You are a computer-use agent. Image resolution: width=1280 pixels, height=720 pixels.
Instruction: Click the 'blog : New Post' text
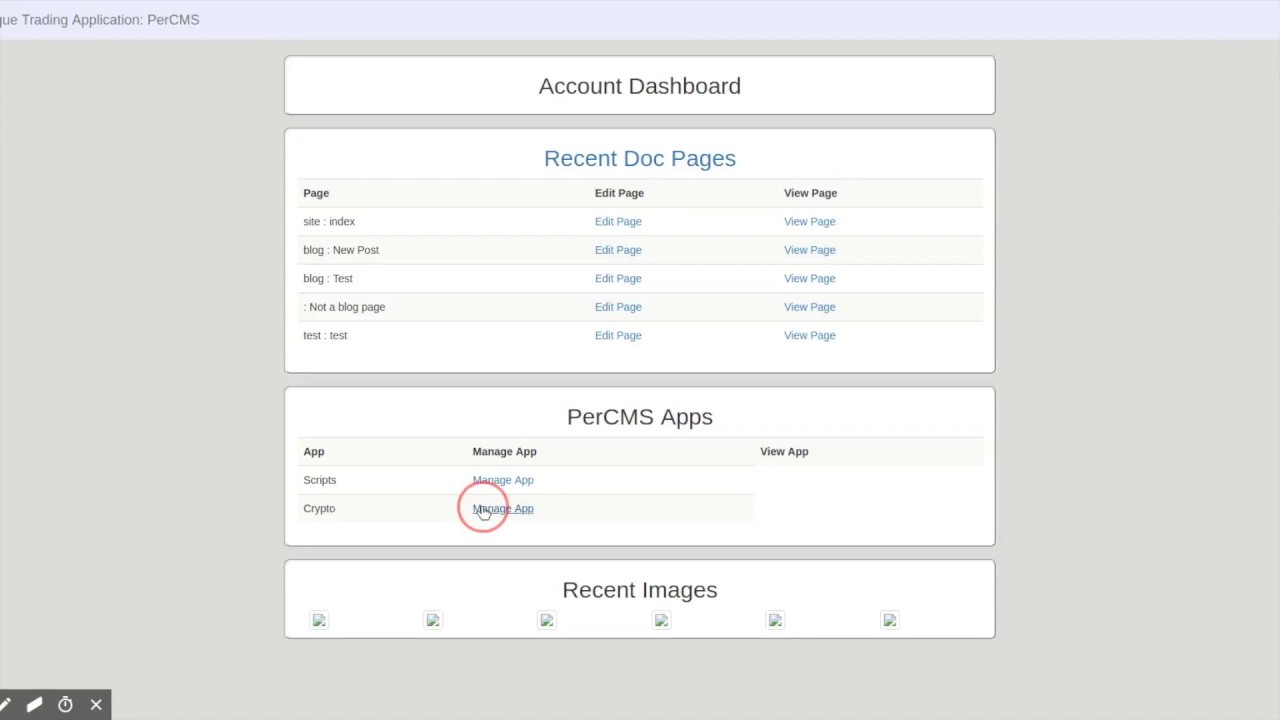tap(341, 250)
